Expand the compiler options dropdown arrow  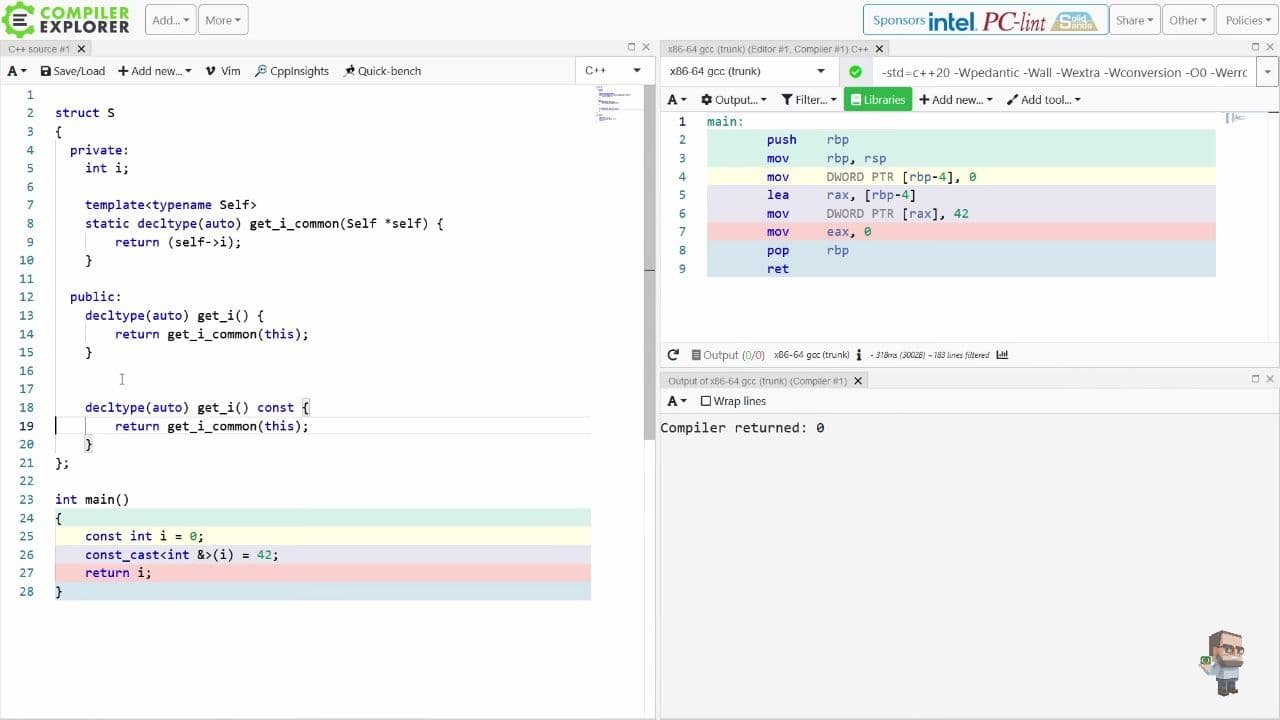coord(1268,72)
